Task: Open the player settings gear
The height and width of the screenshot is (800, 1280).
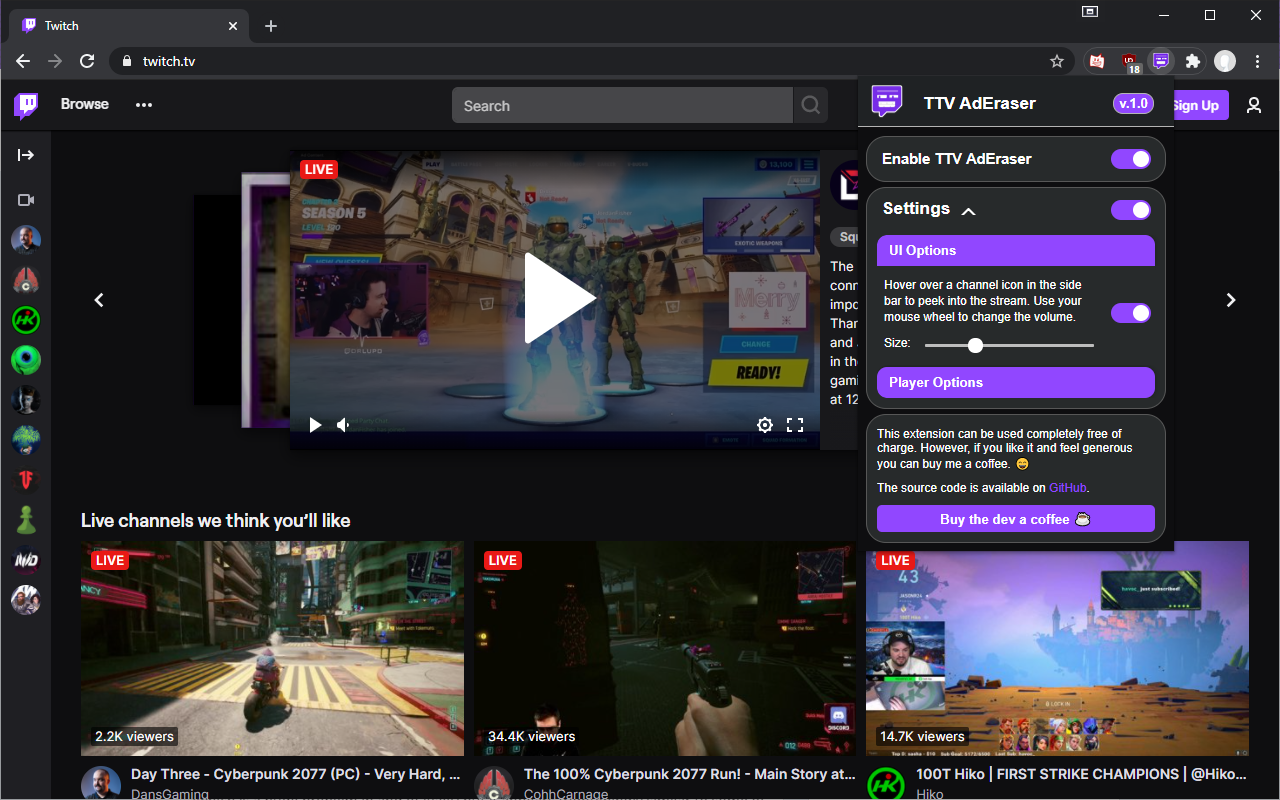Action: point(765,425)
